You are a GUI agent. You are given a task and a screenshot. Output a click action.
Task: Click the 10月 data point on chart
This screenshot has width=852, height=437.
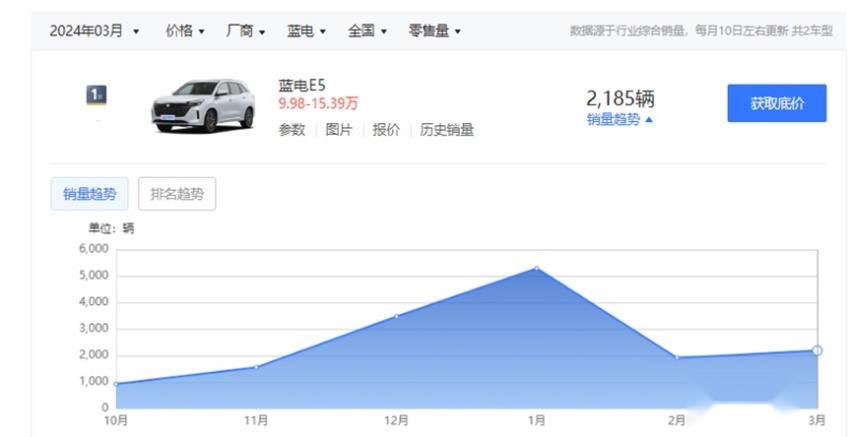click(116, 384)
